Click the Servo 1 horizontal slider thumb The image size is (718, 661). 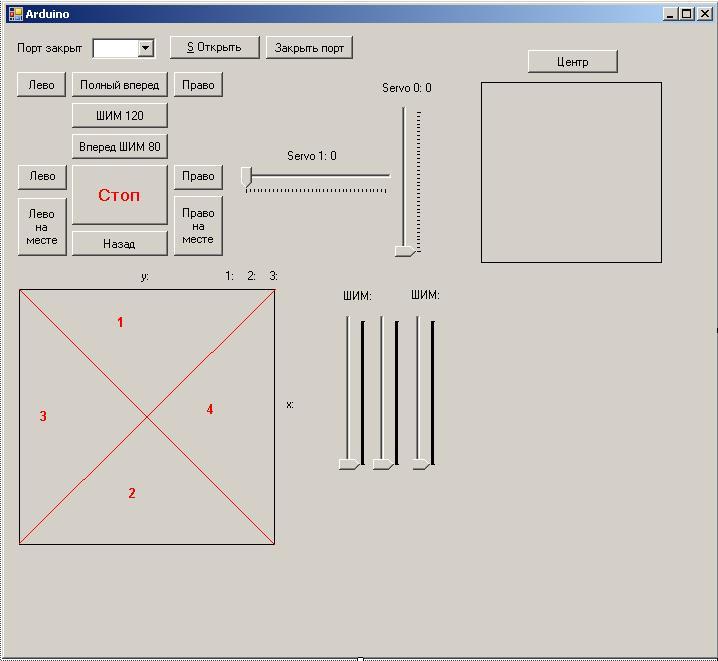tap(247, 177)
